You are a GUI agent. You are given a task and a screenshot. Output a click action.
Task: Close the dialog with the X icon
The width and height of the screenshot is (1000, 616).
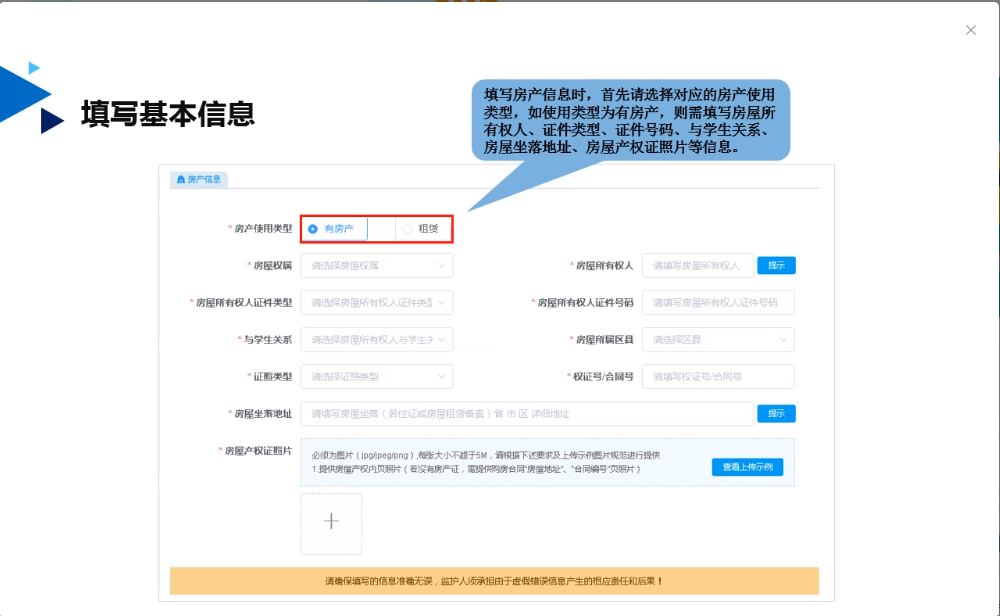(x=970, y=30)
